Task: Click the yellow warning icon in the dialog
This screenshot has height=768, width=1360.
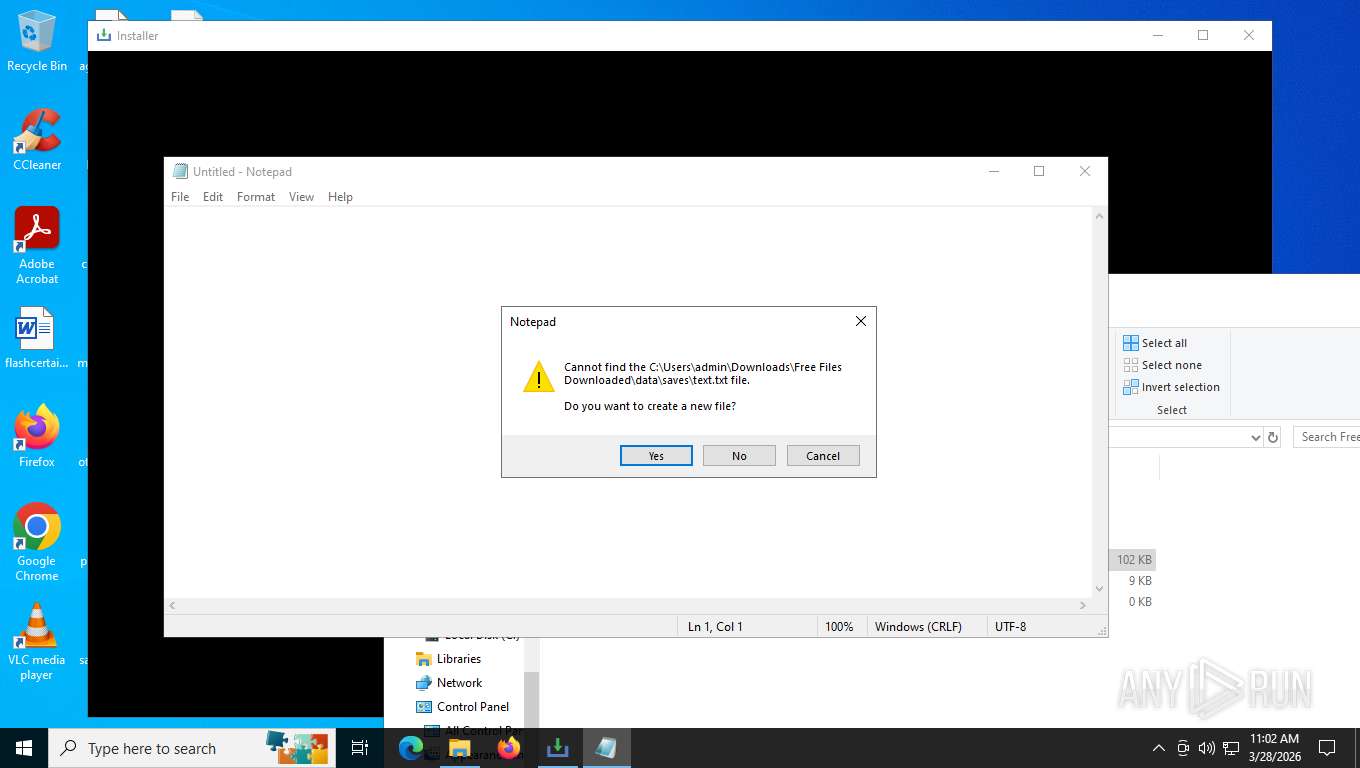Action: click(538, 377)
